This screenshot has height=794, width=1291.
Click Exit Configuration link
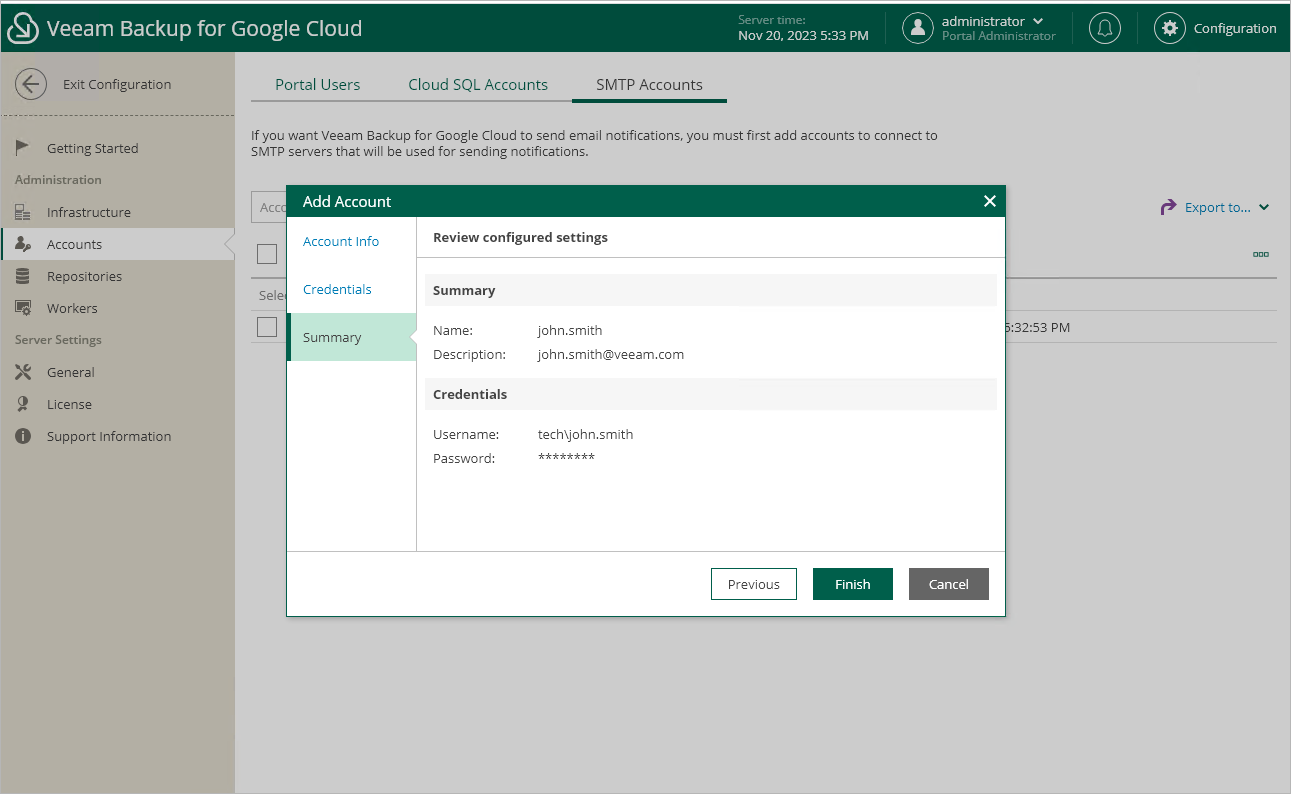tap(117, 84)
